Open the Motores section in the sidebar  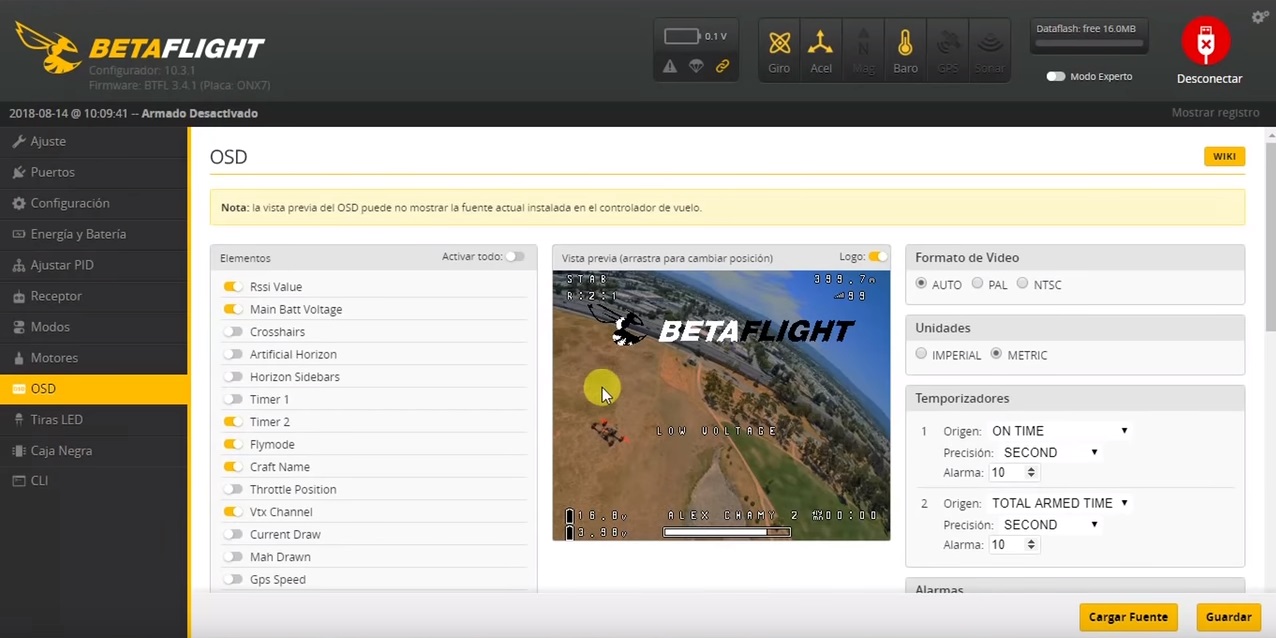tap(54, 357)
